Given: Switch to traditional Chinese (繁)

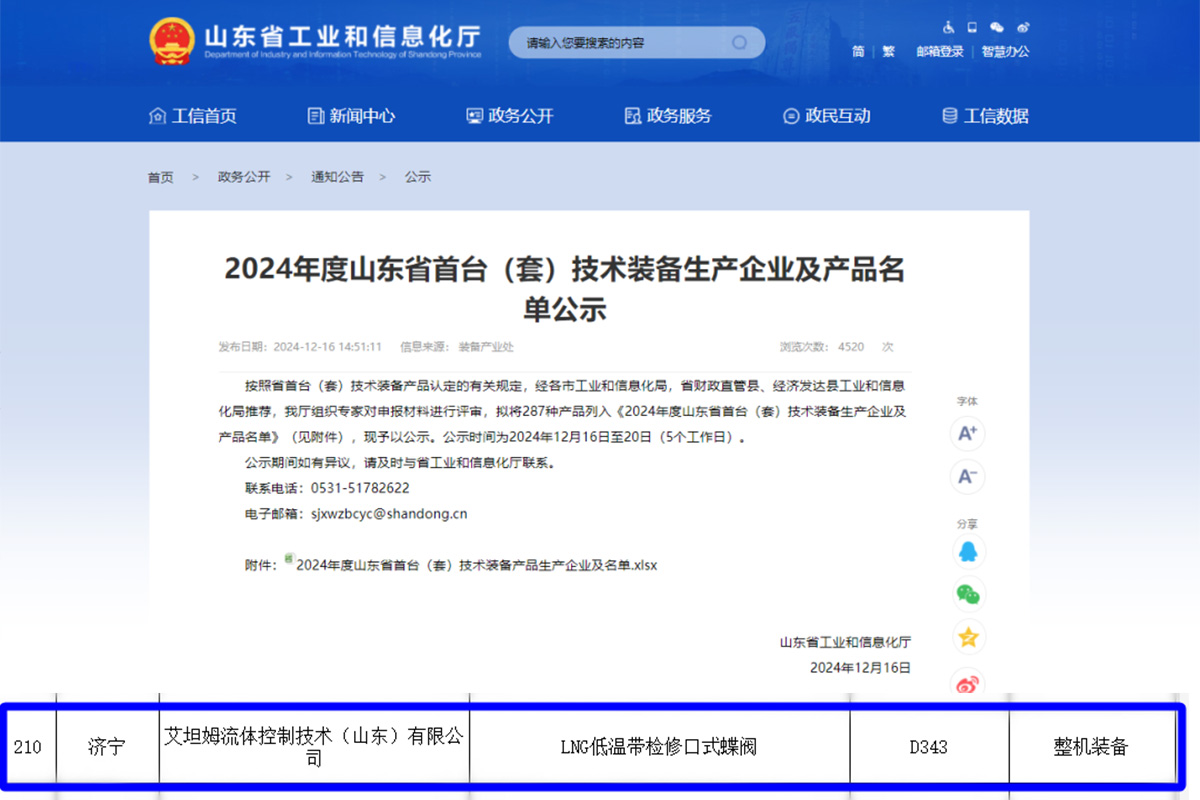Looking at the screenshot, I should click(888, 52).
